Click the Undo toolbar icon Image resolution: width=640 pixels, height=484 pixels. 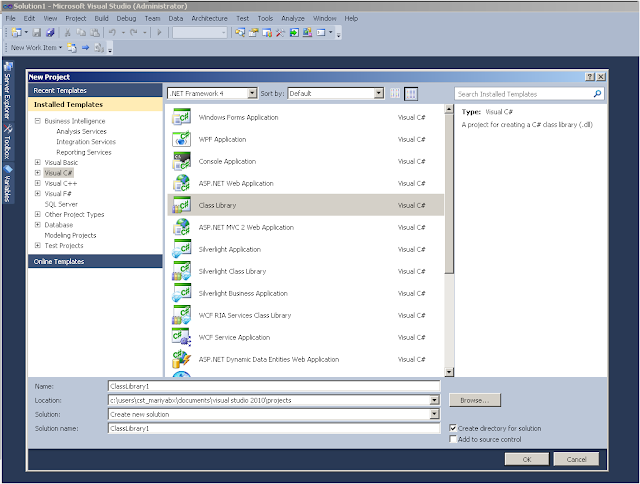[112, 33]
